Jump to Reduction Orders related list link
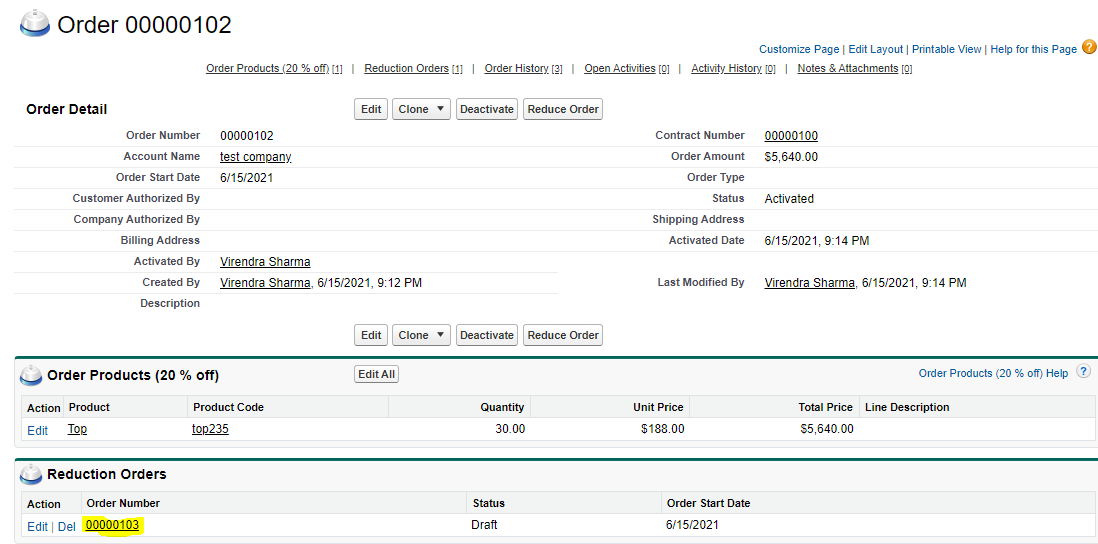The width and height of the screenshot is (1098, 544). pyautogui.click(x=406, y=69)
